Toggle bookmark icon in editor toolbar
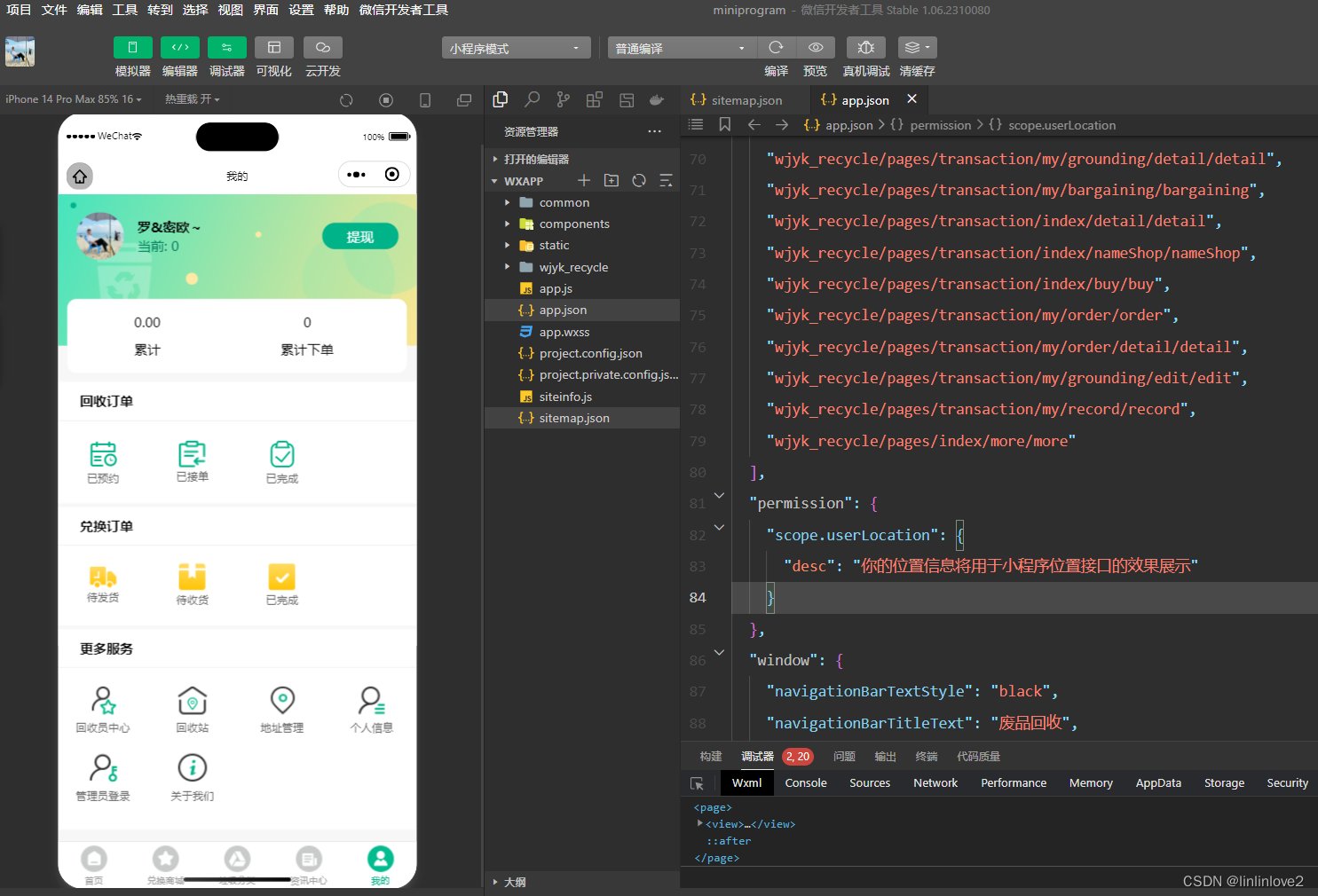 724,125
